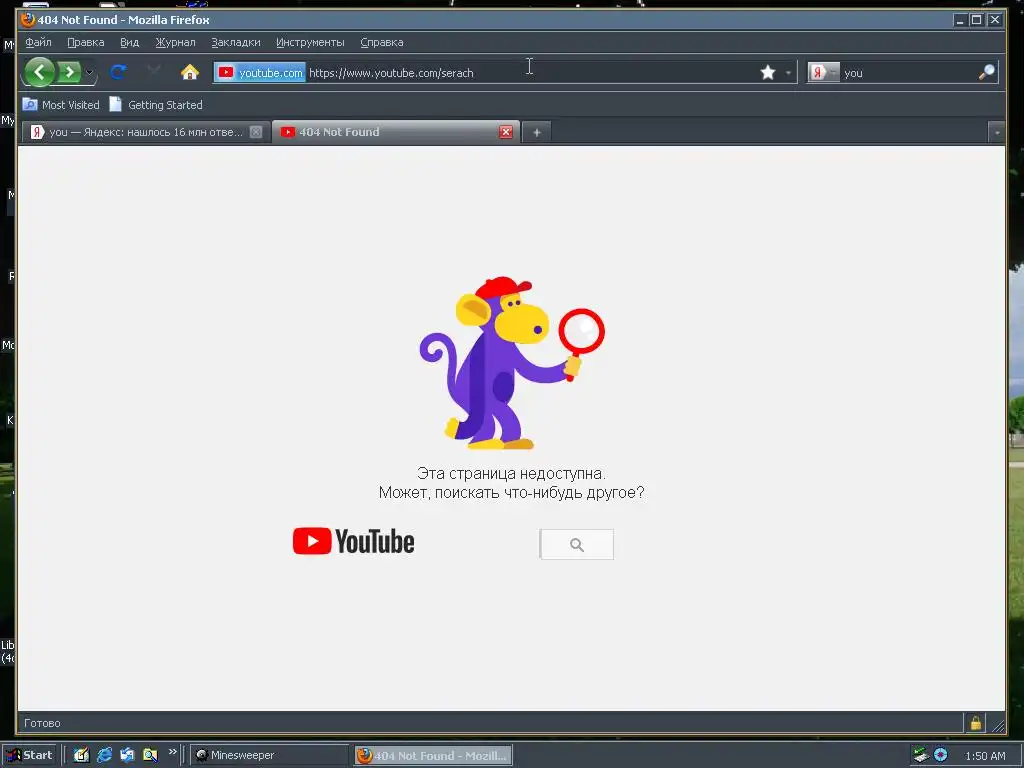Open the Вид menu
Viewport: 1024px width, 768px height.
pos(129,42)
